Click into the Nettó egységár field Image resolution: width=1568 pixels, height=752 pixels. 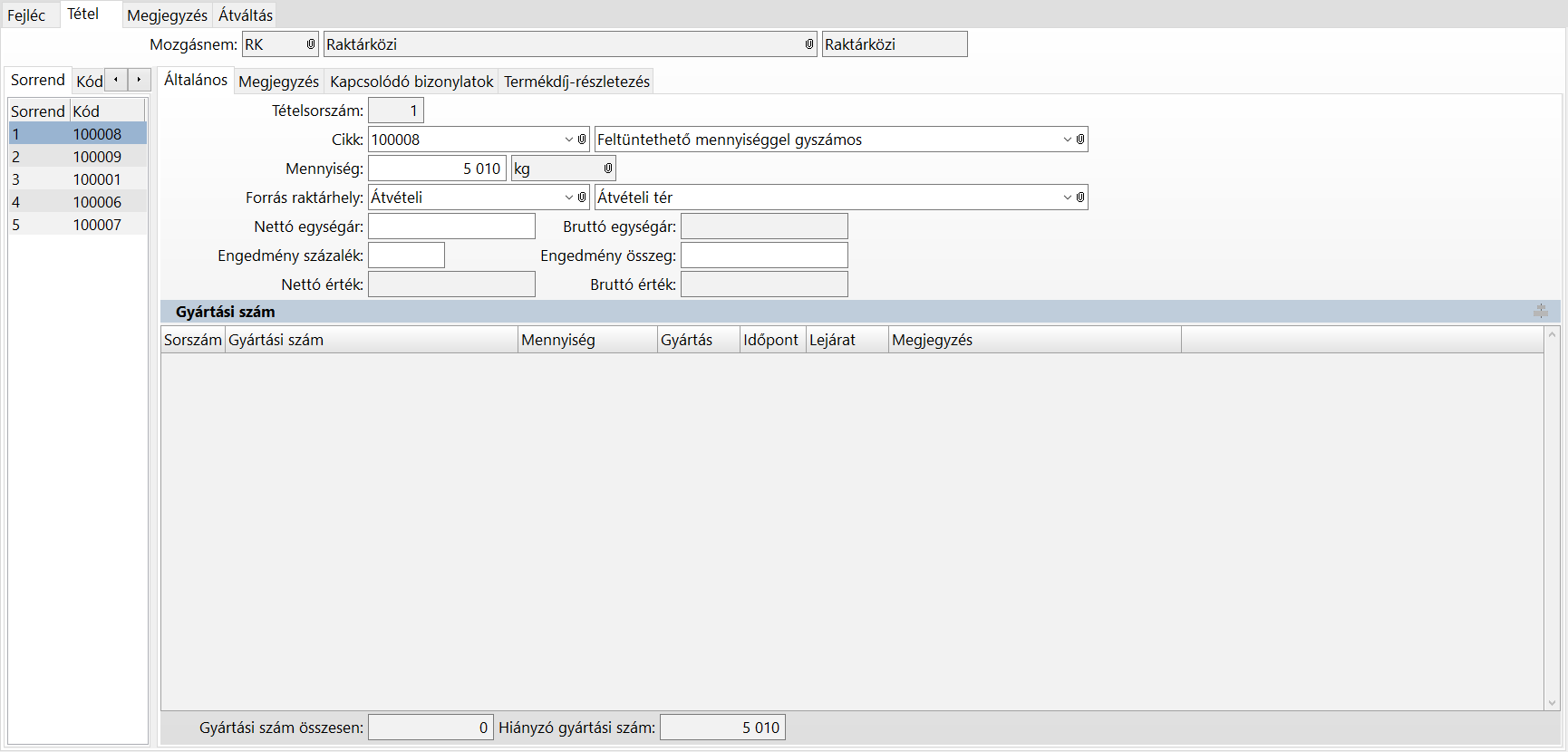[451, 227]
